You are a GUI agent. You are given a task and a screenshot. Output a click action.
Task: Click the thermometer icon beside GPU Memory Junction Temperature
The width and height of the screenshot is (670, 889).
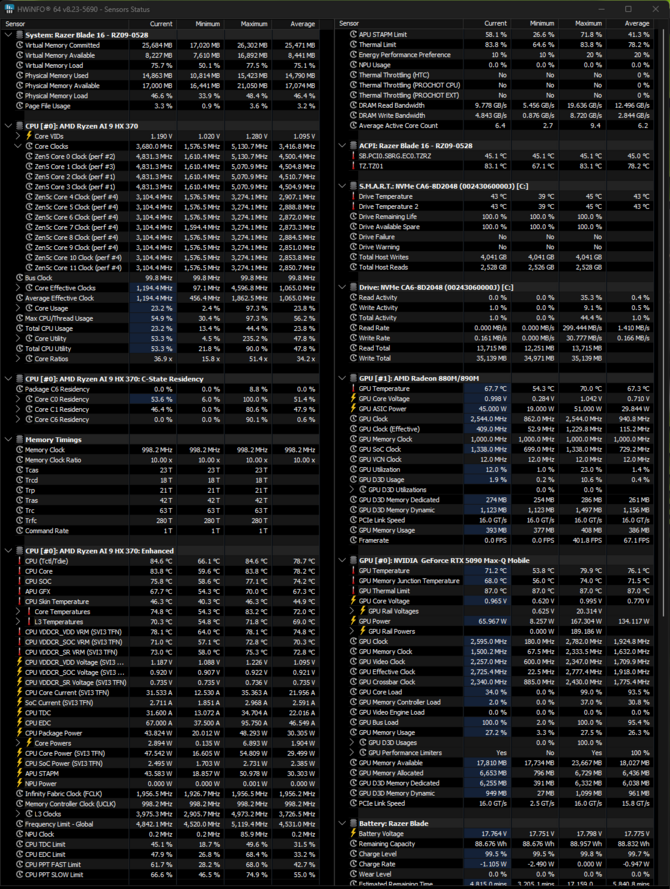coord(353,581)
